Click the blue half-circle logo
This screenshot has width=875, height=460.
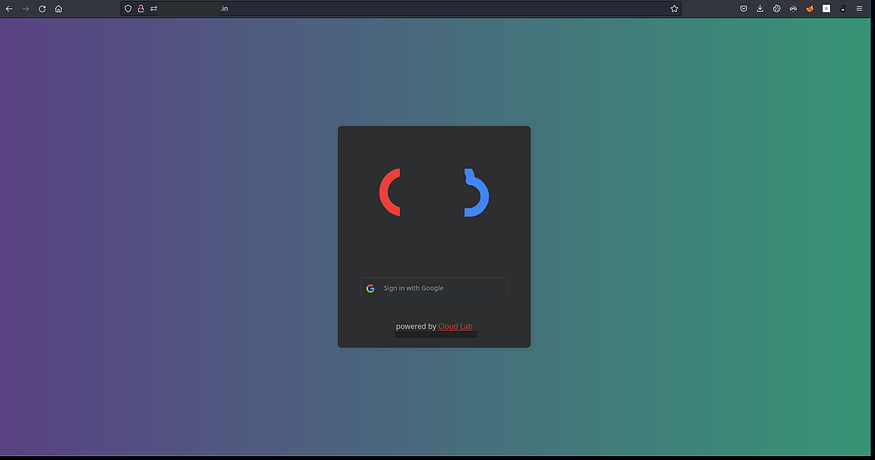point(476,192)
